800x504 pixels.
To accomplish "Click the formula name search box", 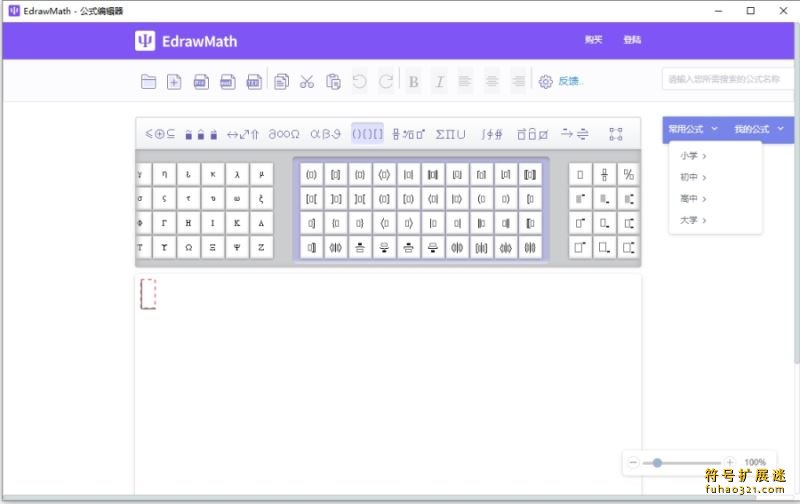I will [x=728, y=79].
